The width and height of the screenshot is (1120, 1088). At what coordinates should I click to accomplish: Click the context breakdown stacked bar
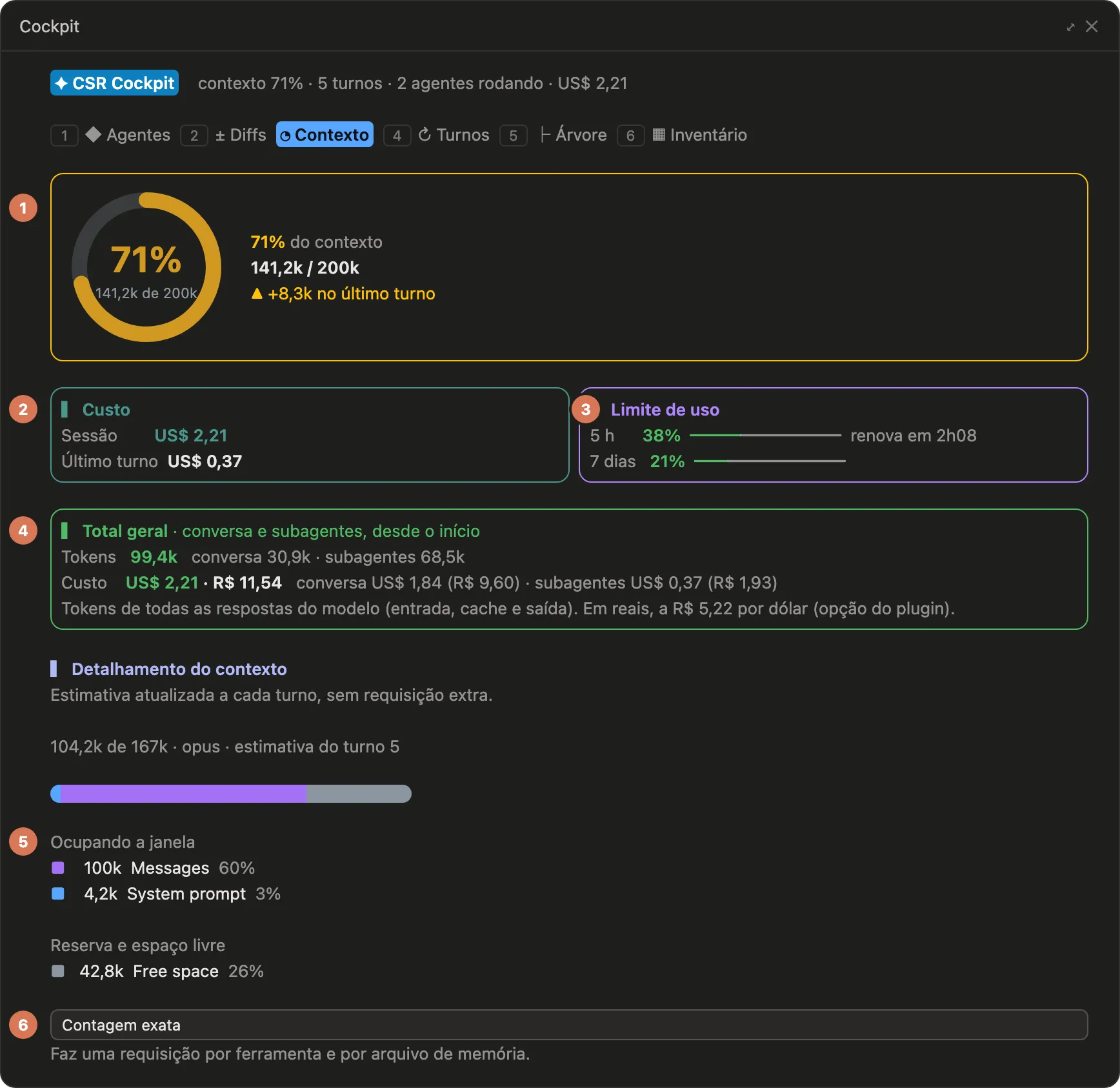point(231,794)
